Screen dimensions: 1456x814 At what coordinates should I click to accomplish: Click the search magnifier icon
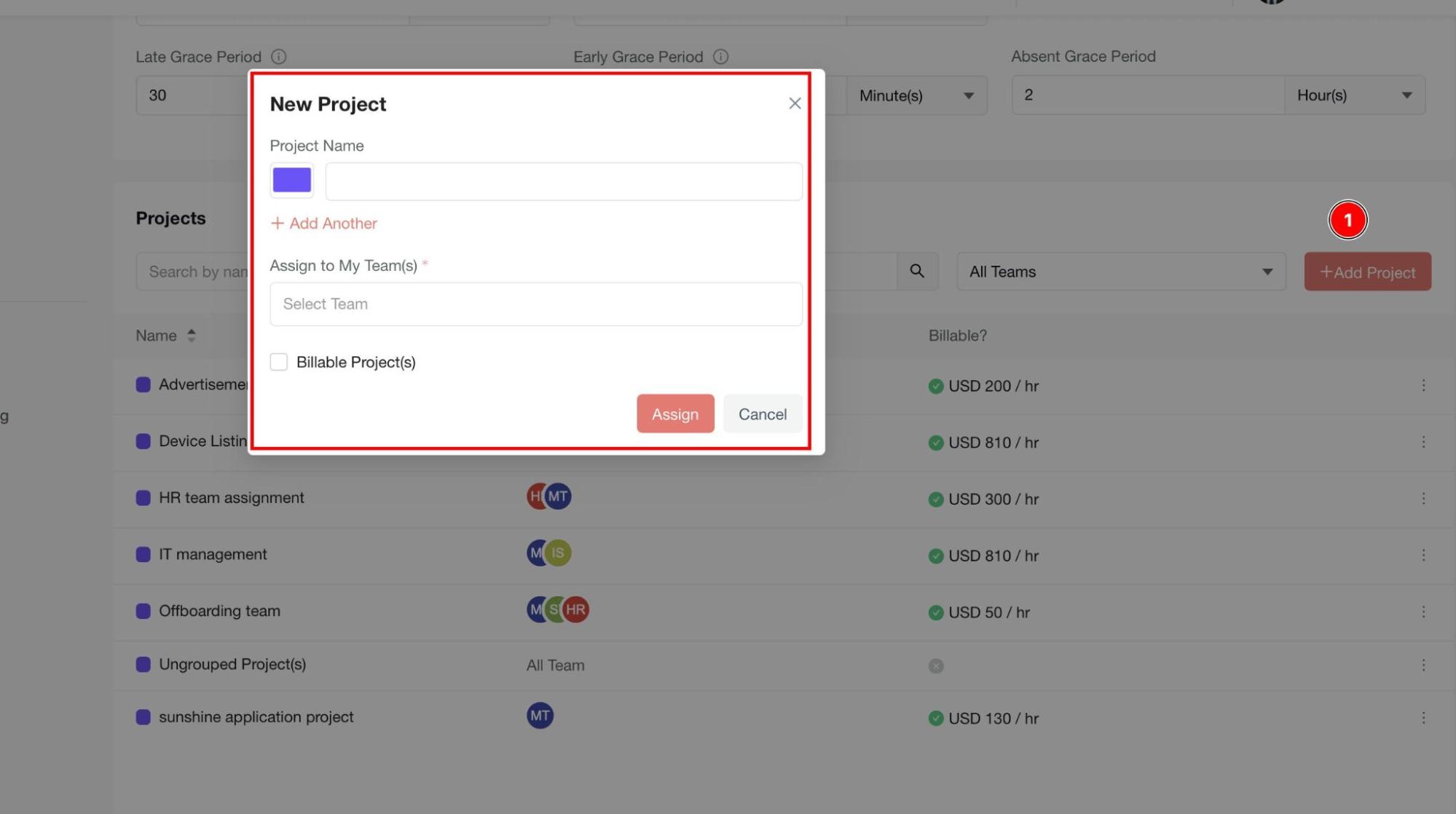click(x=916, y=272)
